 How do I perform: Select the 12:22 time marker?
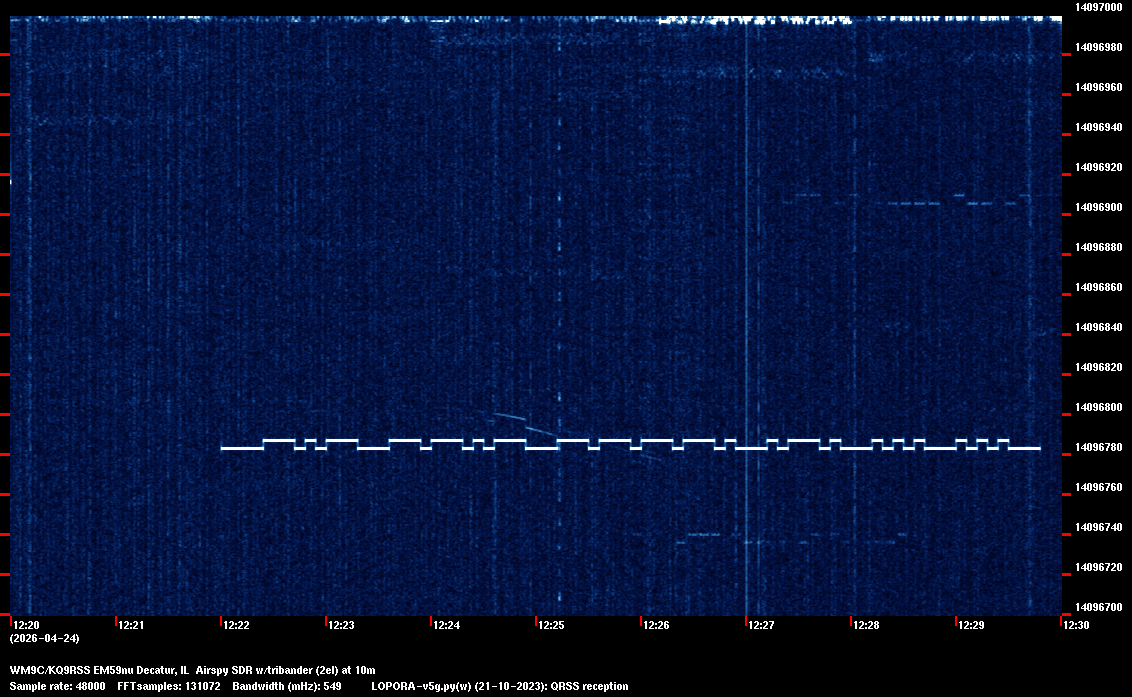pos(236,625)
